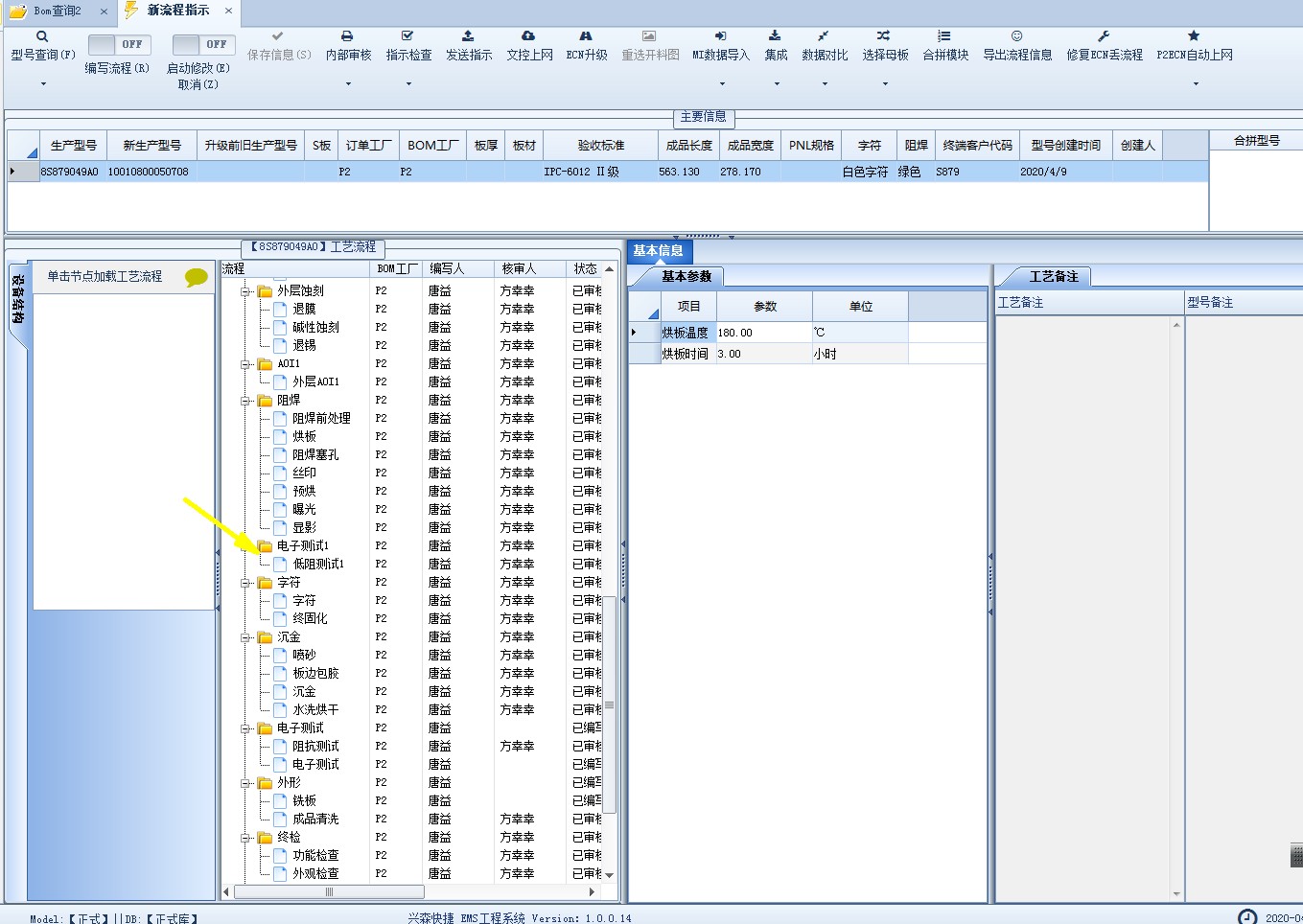Click the 型号创建时间 column header

pyautogui.click(x=1066, y=145)
